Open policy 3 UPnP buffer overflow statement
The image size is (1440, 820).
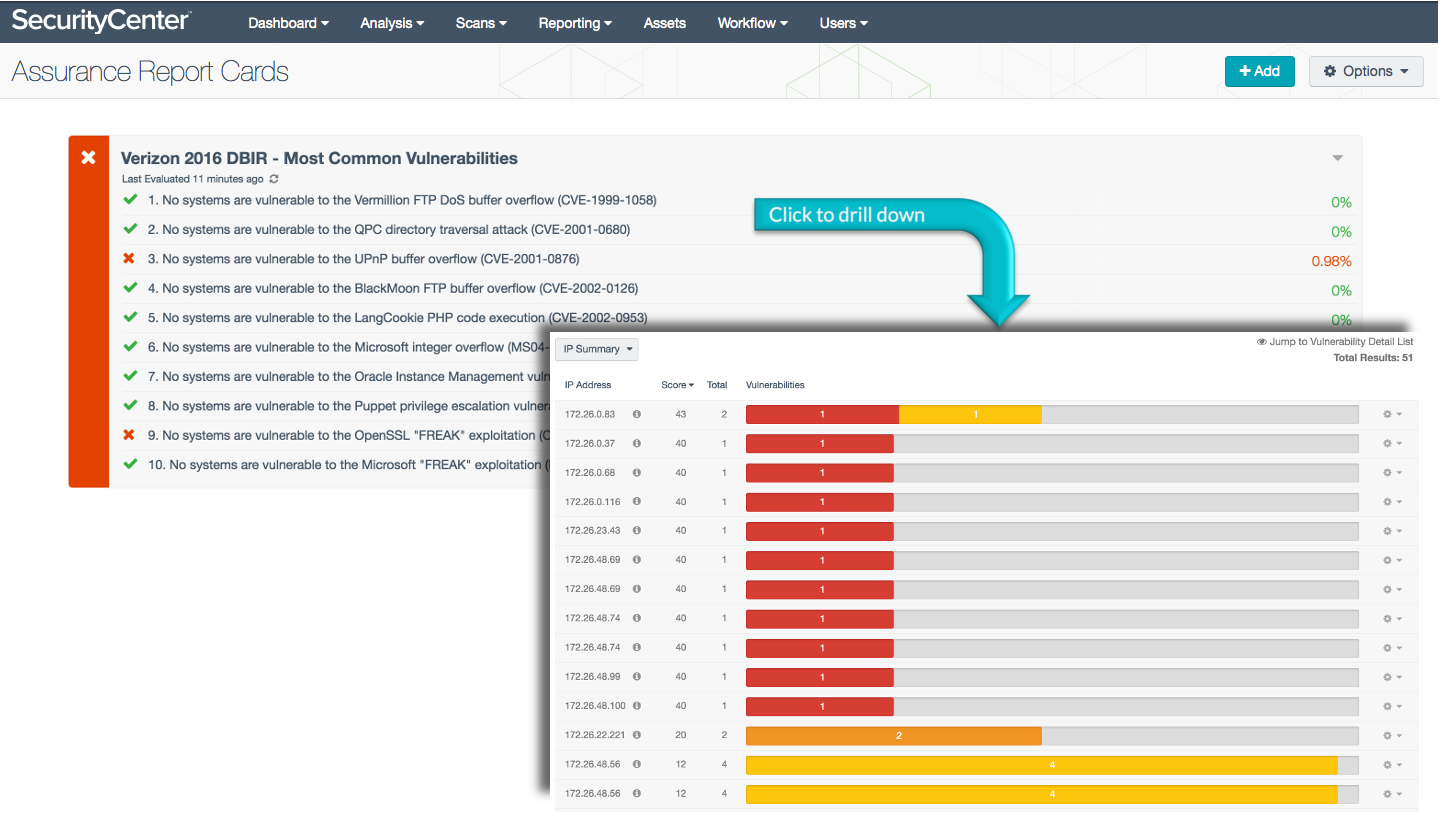pos(363,259)
